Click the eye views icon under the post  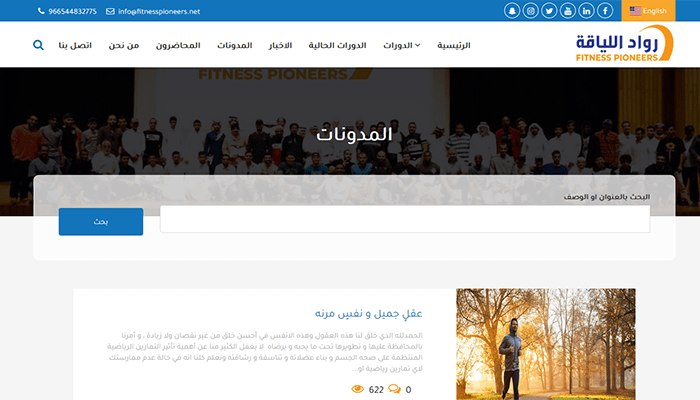[x=358, y=389]
